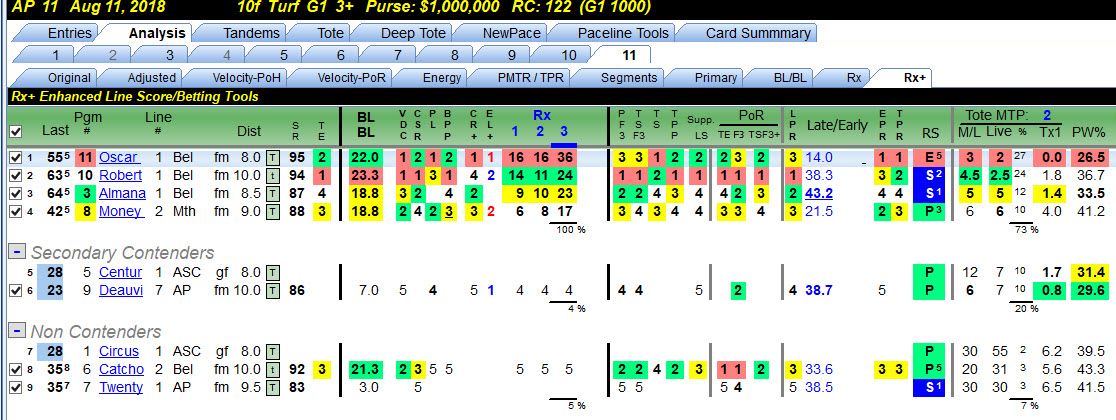The width and height of the screenshot is (1116, 420).
Task: Open the Oscar horse link
Action: (118, 157)
